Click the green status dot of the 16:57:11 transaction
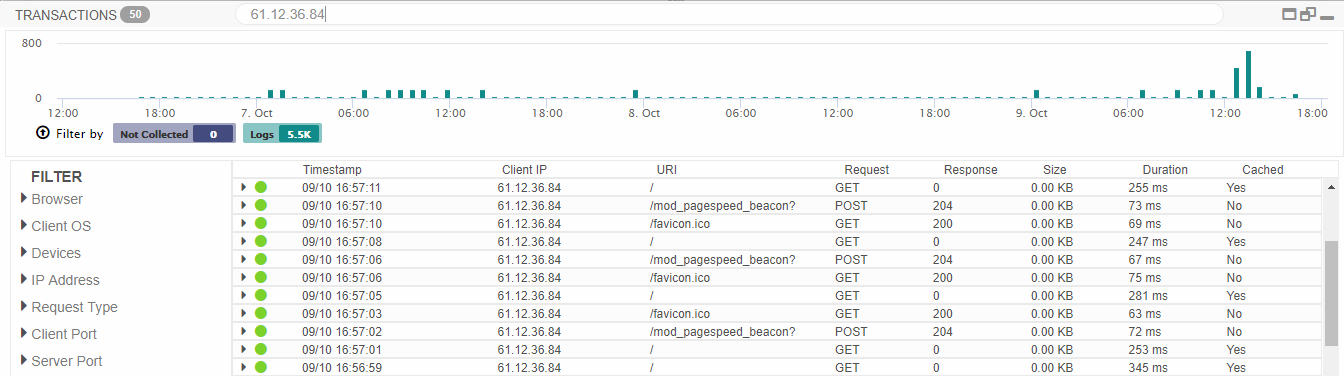 click(x=261, y=187)
